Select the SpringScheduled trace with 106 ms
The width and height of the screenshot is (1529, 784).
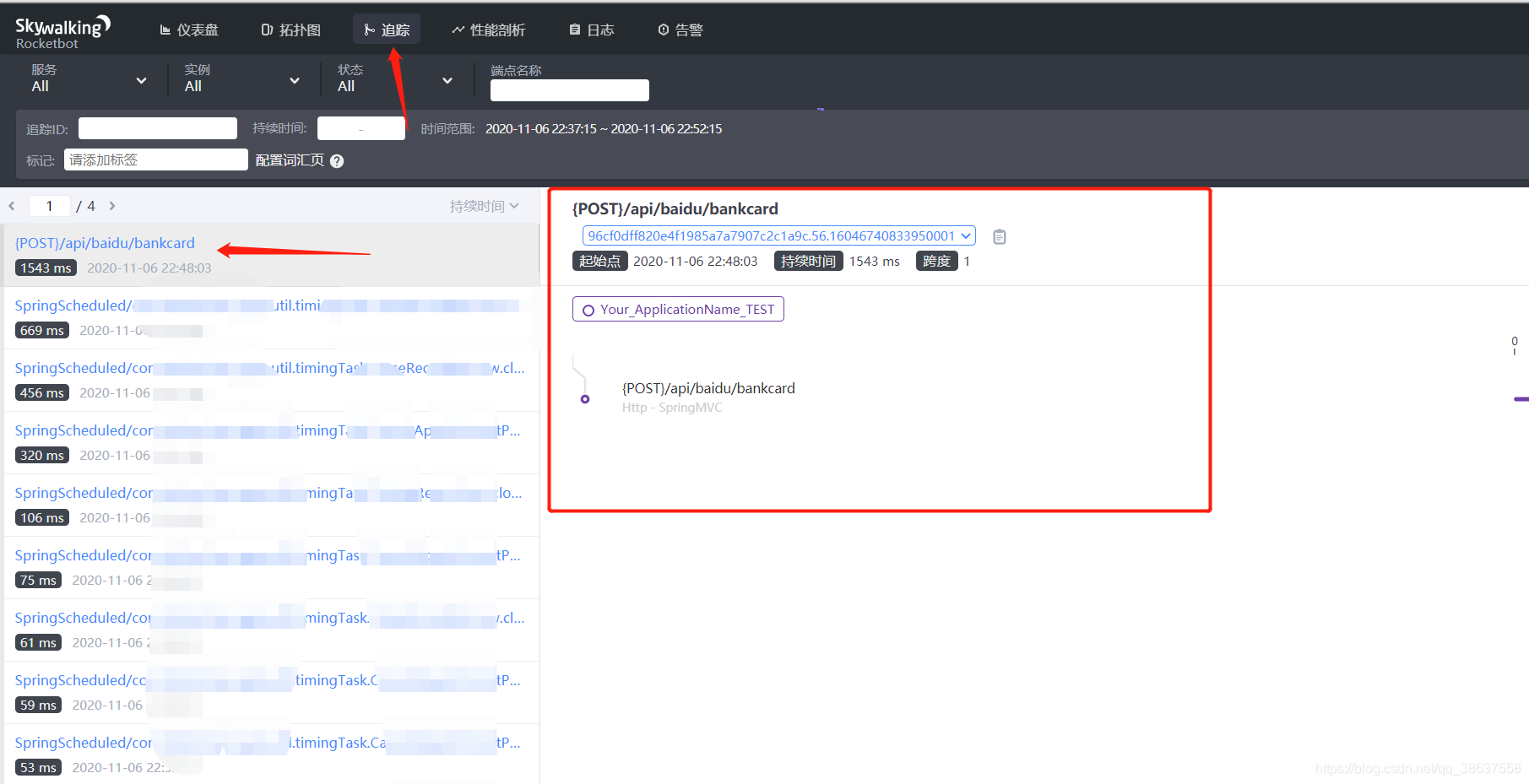point(272,505)
